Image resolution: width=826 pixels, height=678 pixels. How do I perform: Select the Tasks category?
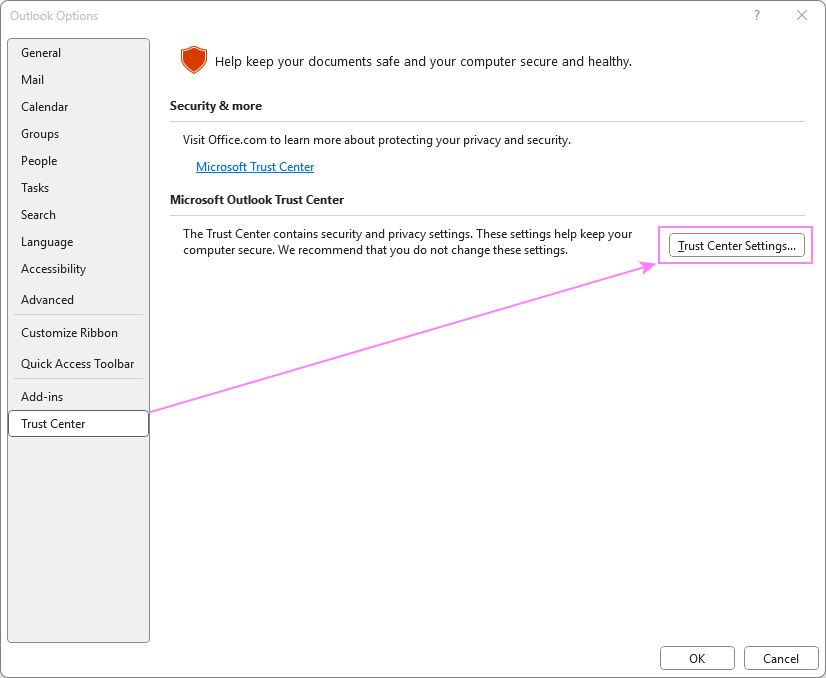point(78,188)
